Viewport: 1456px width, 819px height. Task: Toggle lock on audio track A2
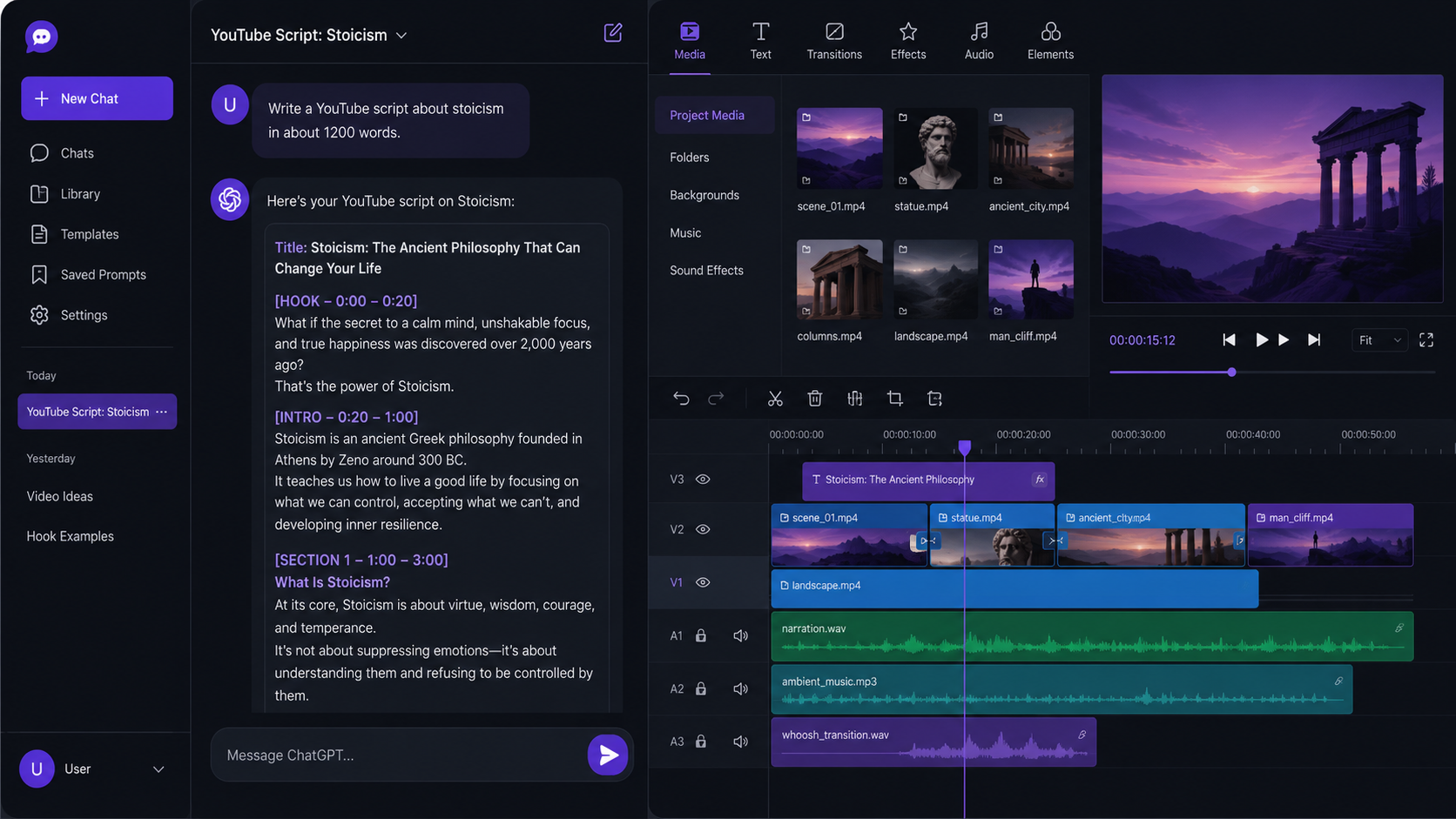point(701,689)
